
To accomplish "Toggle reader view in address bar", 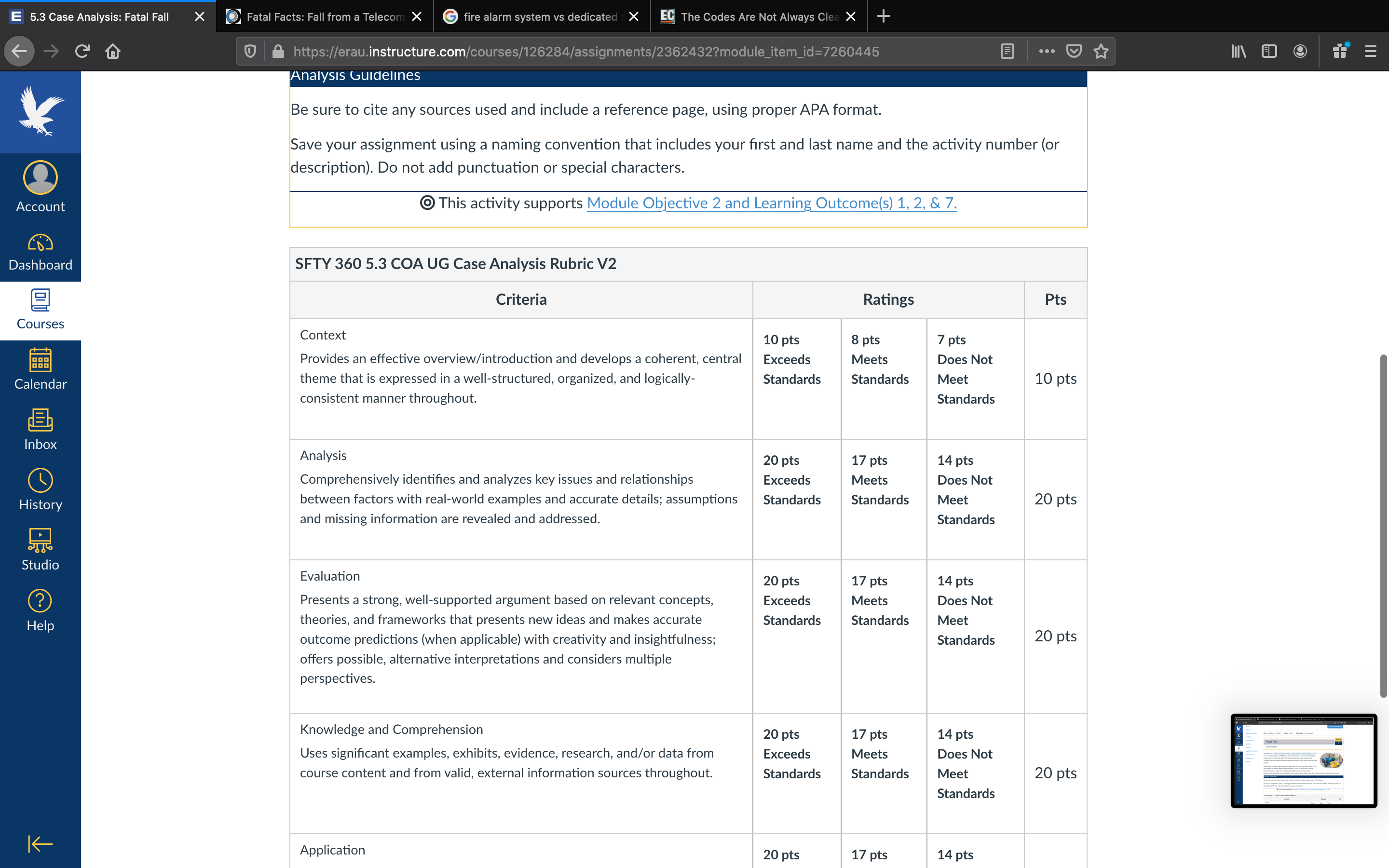I will [x=1008, y=52].
